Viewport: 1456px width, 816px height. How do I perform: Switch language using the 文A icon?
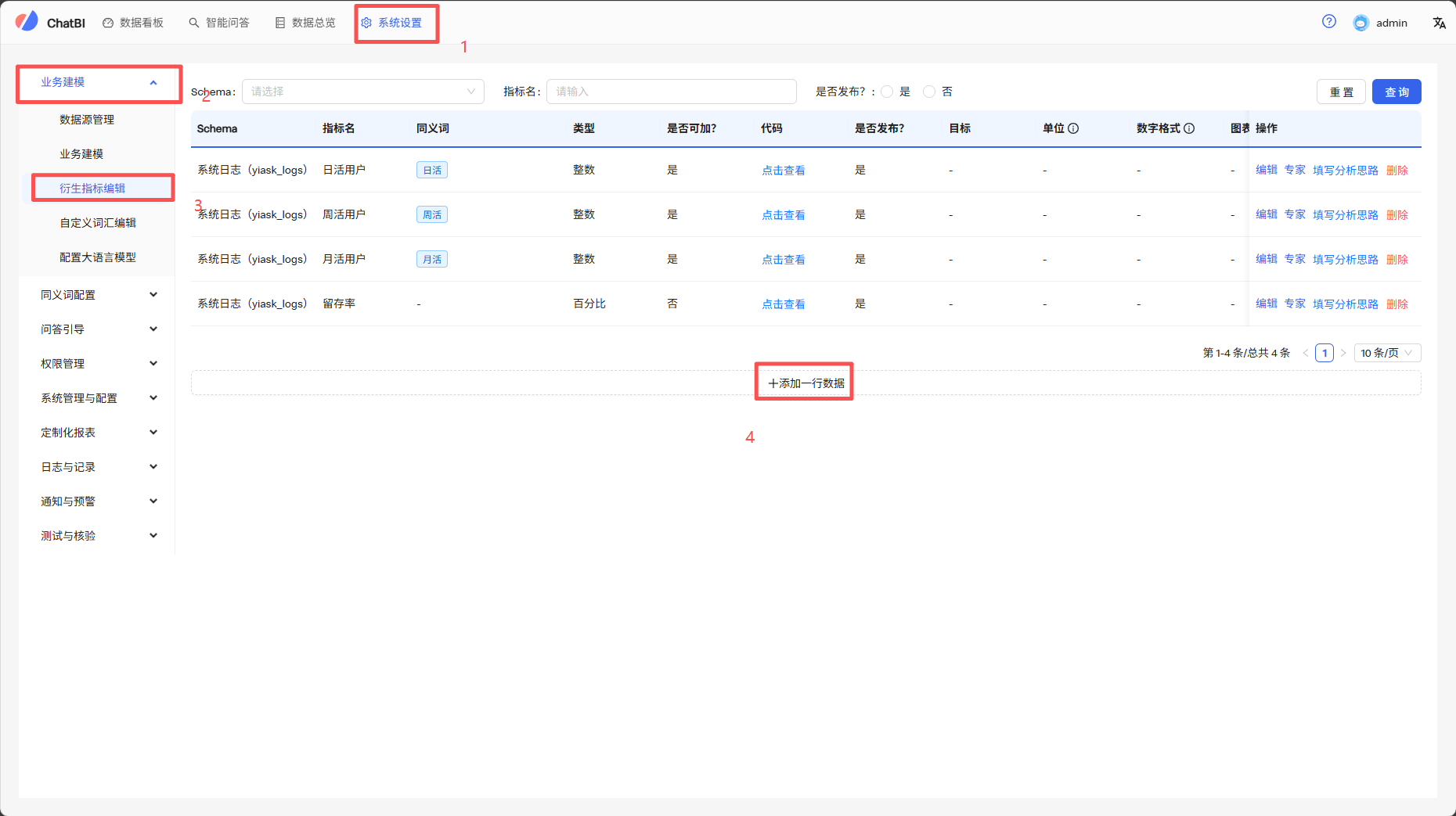(x=1439, y=23)
